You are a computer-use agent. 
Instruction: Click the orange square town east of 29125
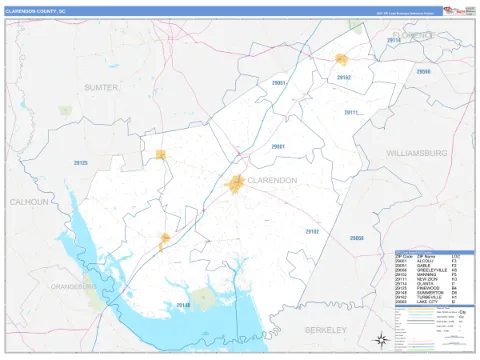[161, 155]
